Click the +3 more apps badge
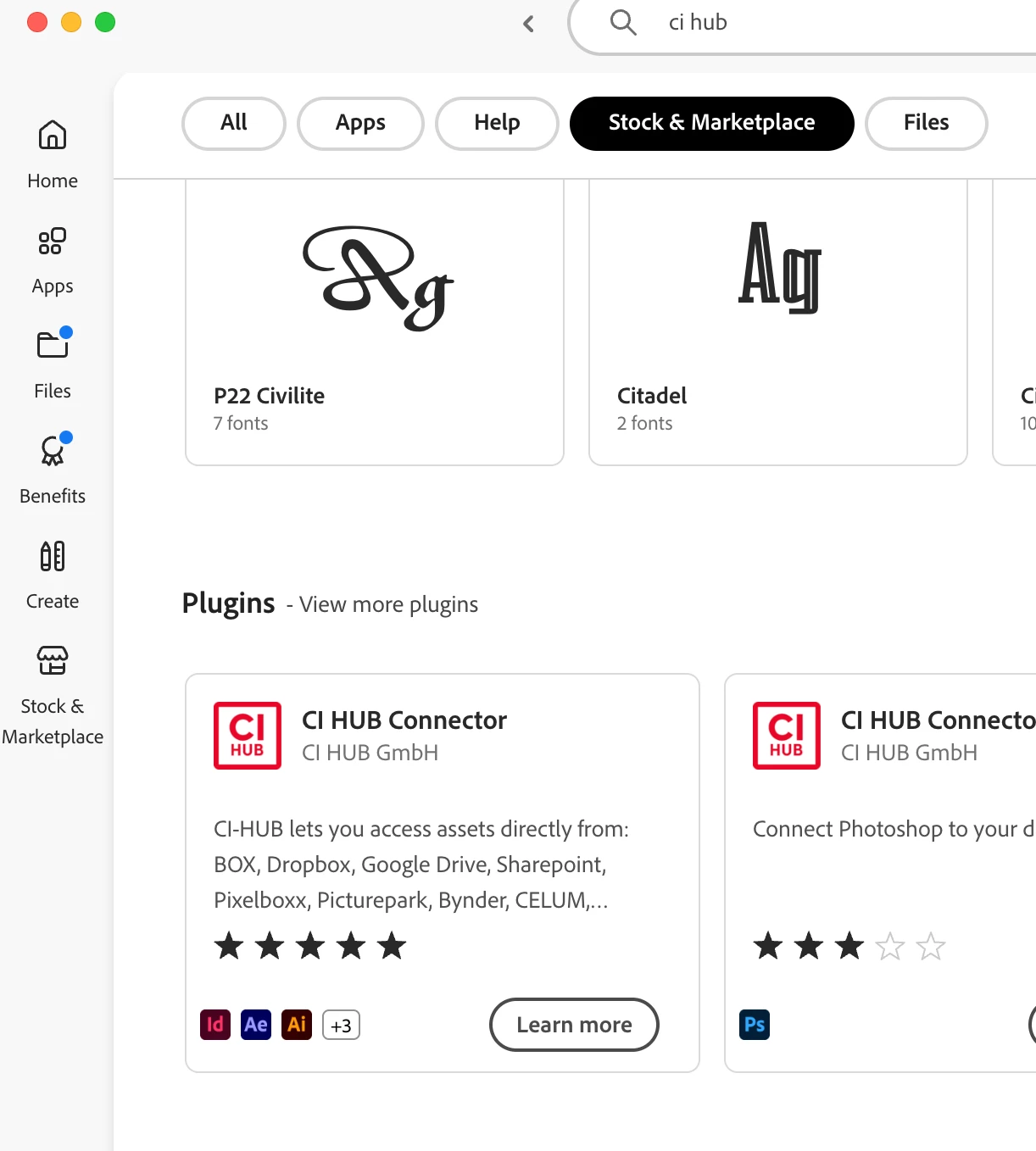The image size is (1036, 1151). point(342,1026)
